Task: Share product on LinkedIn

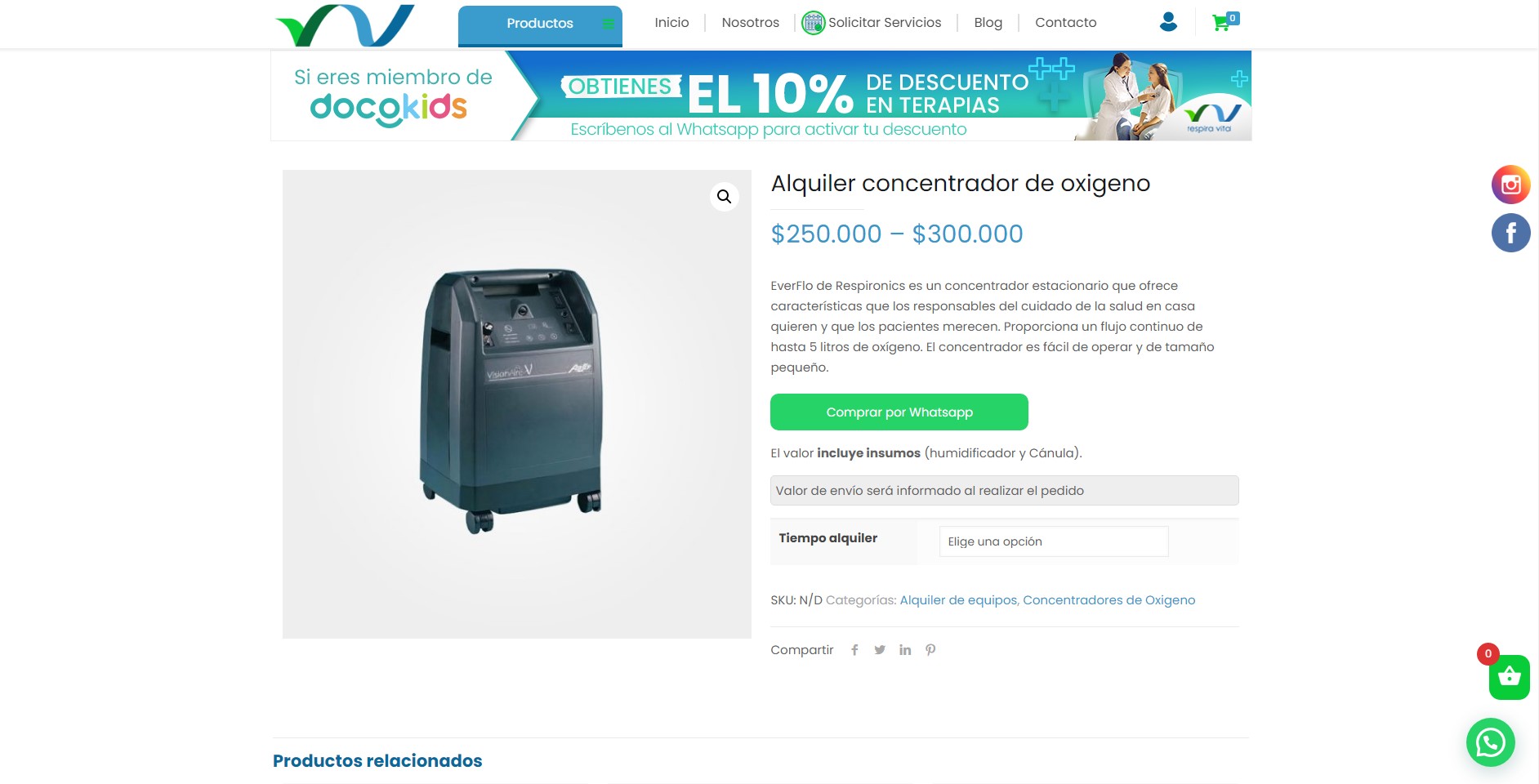Action: click(x=905, y=650)
